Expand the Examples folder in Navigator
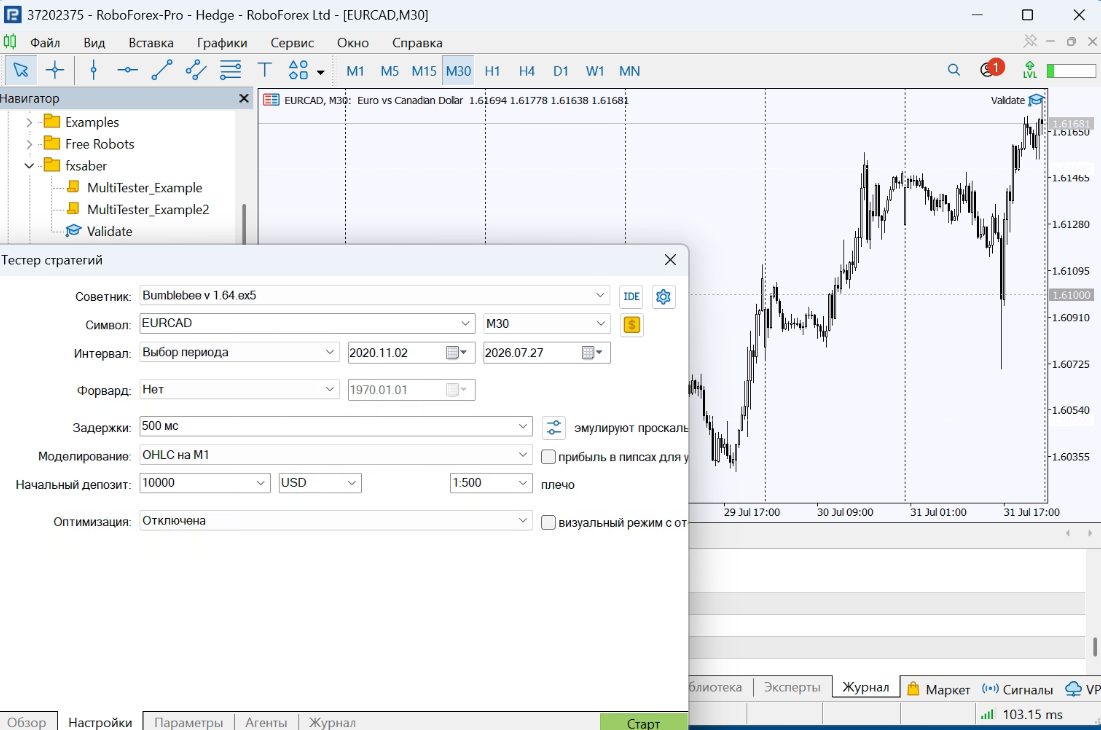 [29, 122]
